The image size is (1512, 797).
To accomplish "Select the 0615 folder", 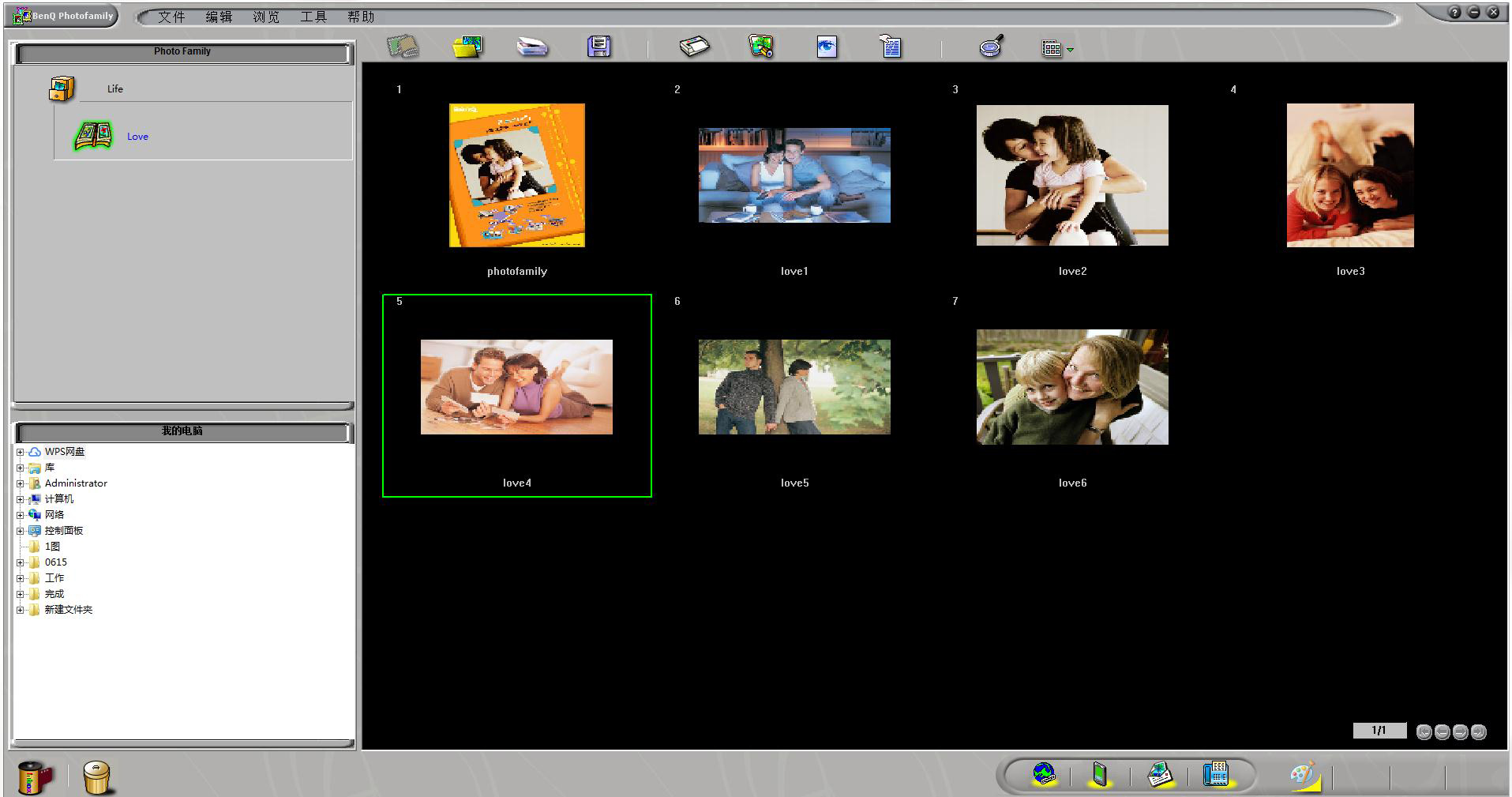I will pyautogui.click(x=56, y=562).
